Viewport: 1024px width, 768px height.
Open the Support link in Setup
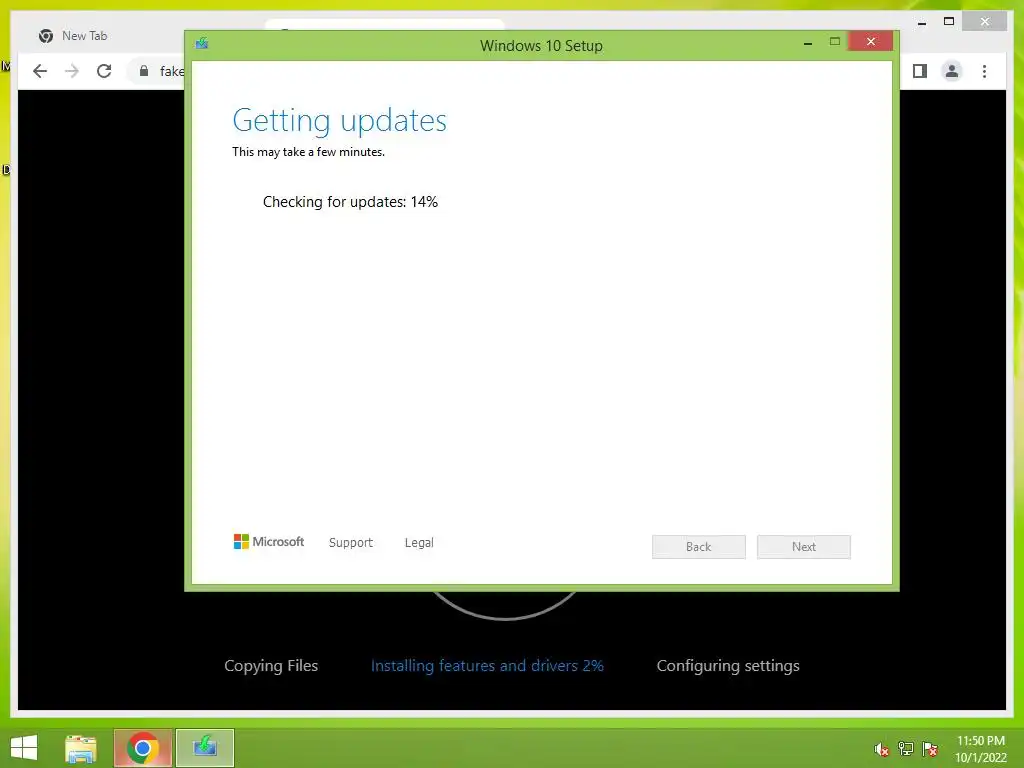click(x=351, y=543)
